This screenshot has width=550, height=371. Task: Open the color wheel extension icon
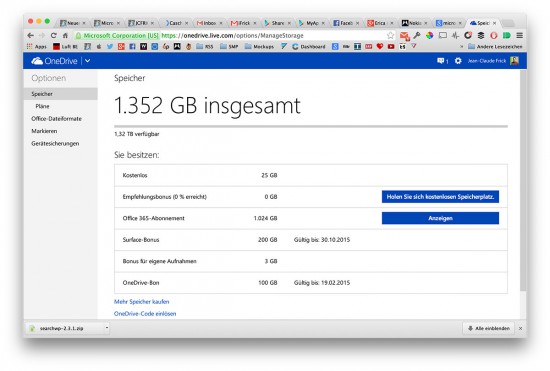(429, 35)
